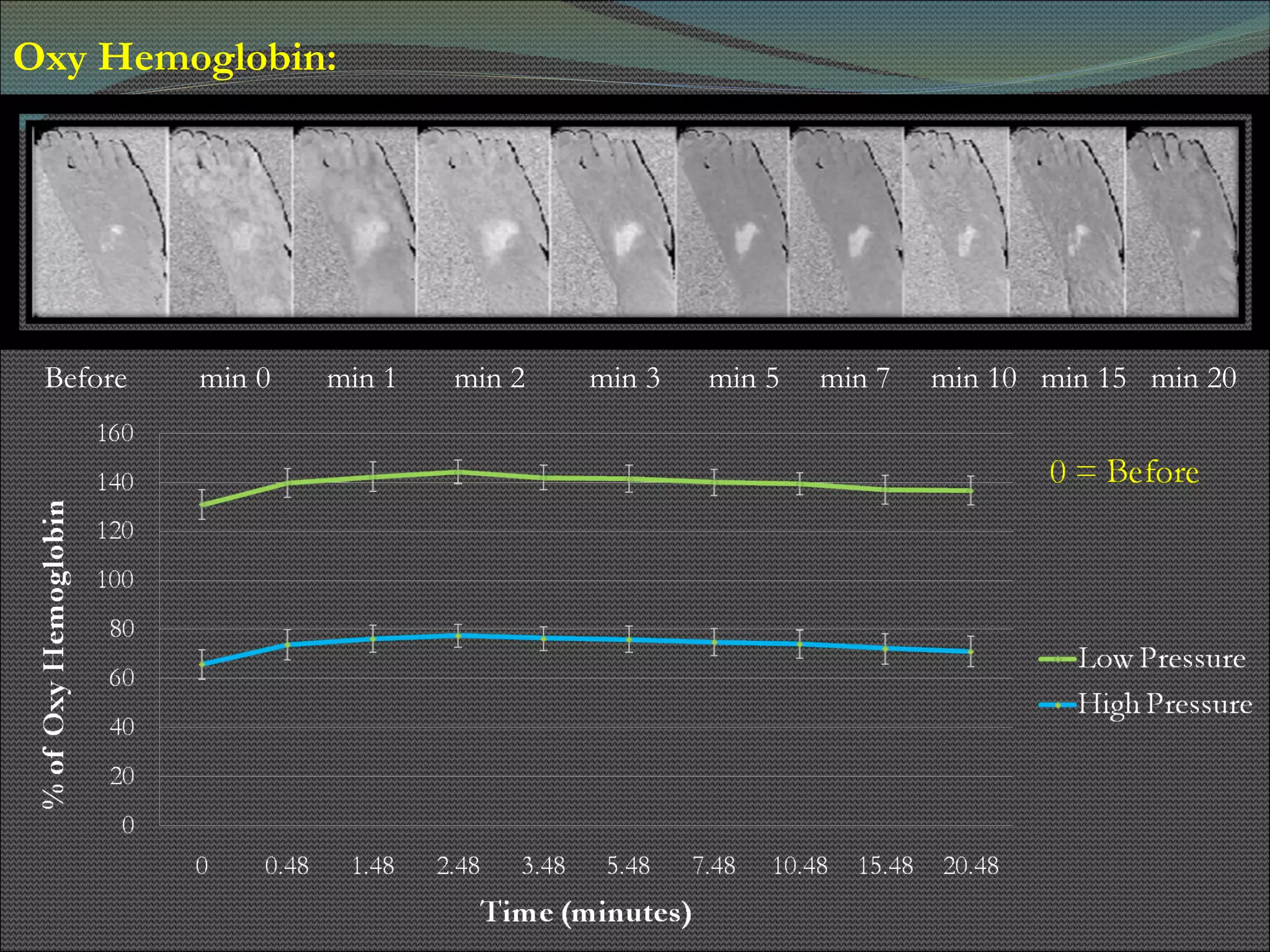
Task: Click the min 5 foot scan image
Action: click(733, 221)
